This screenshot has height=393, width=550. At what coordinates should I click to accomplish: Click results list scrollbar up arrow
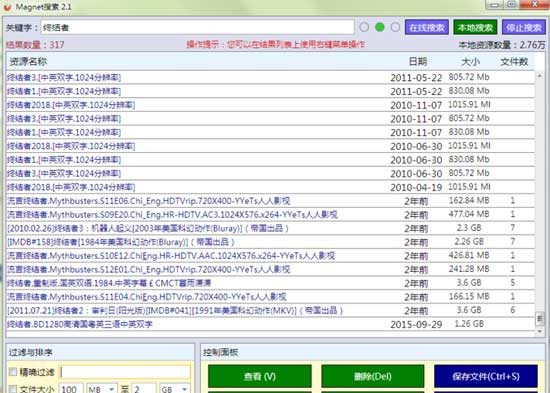click(x=540, y=75)
